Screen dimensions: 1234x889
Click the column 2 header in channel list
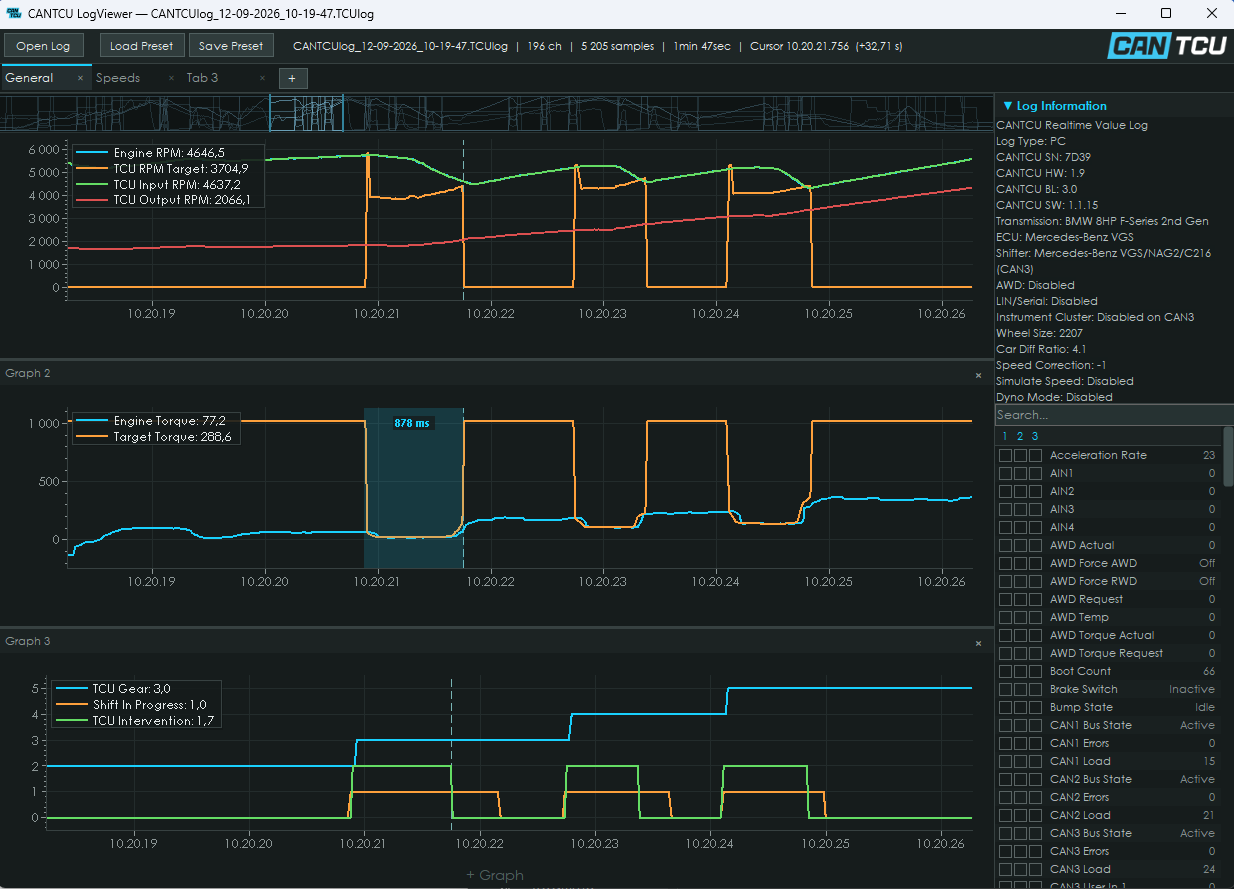pos(1020,436)
